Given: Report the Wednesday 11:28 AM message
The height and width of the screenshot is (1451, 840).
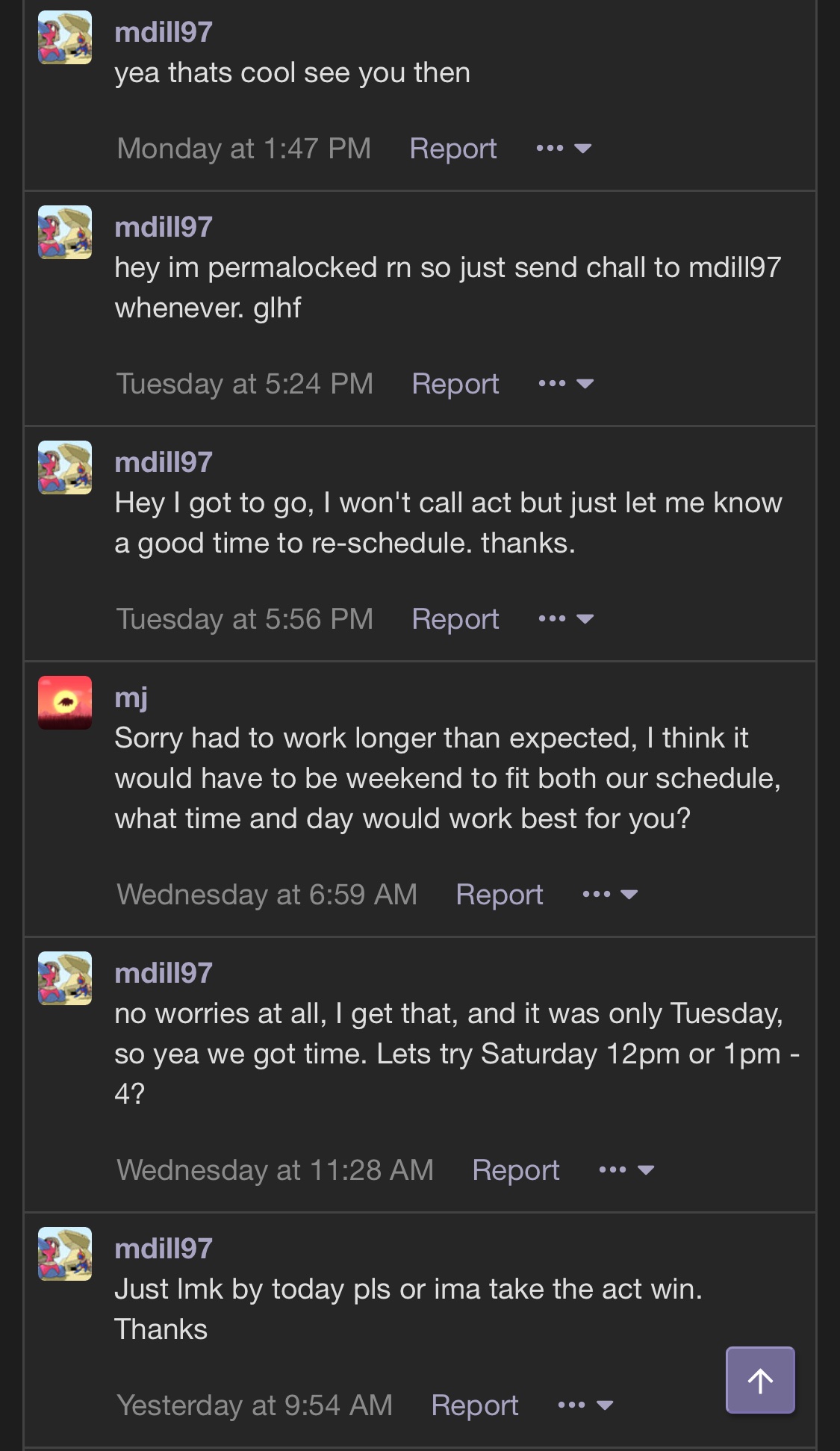Looking at the screenshot, I should click(x=515, y=1170).
